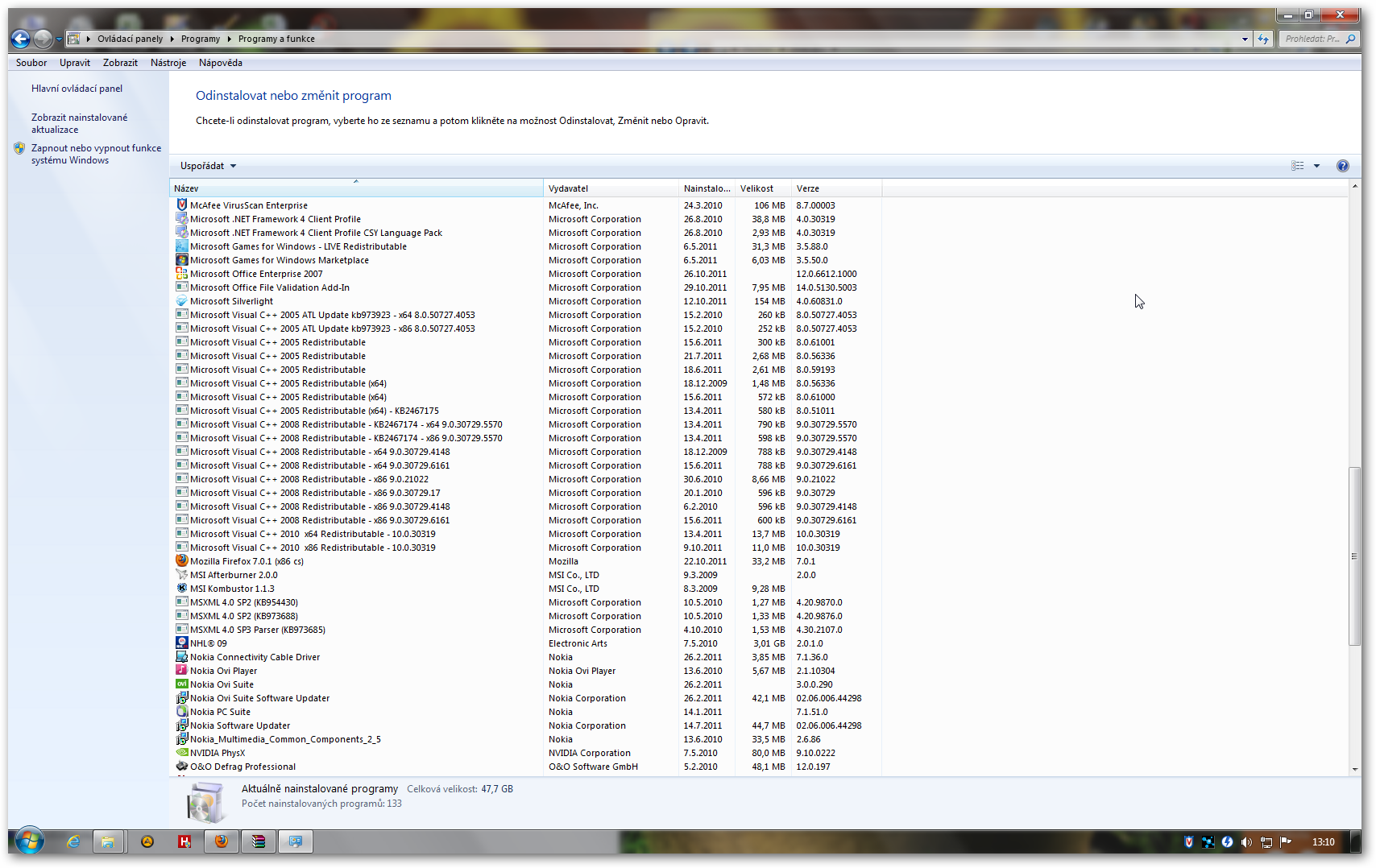Expand the view options dropdown arrow
The image size is (1376, 868).
[1317, 166]
